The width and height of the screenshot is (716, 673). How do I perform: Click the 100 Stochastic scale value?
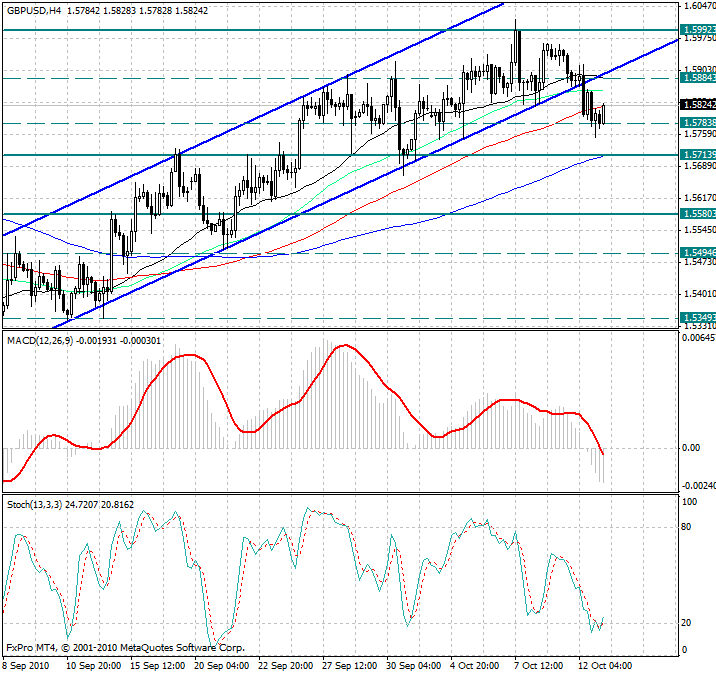[689, 502]
